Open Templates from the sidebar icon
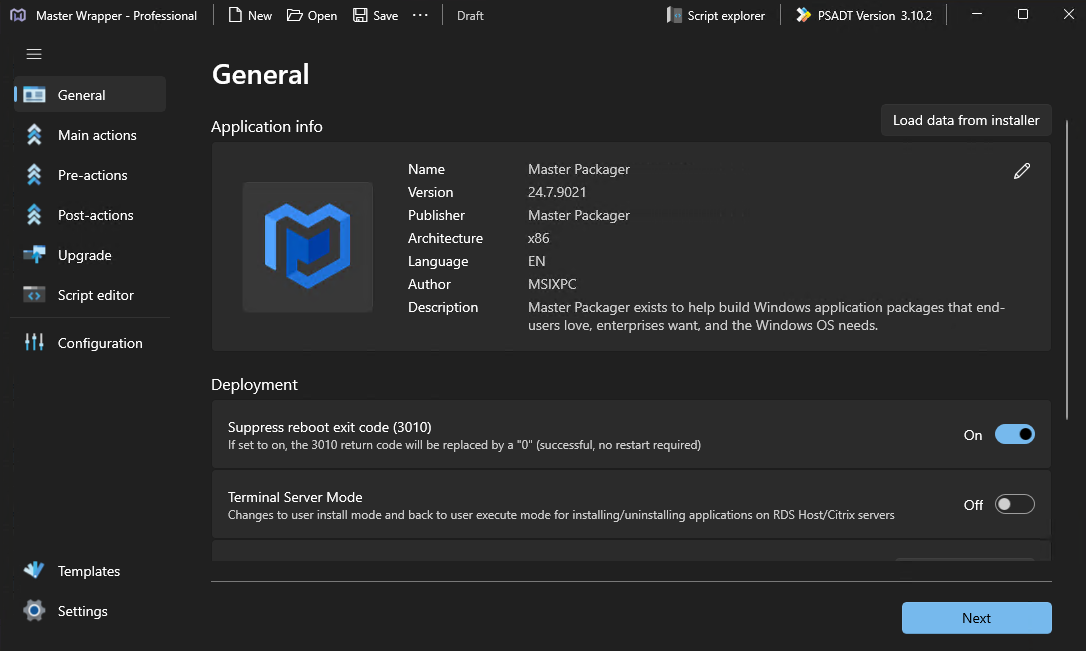Screen dimensions: 1086x651 (35, 571)
